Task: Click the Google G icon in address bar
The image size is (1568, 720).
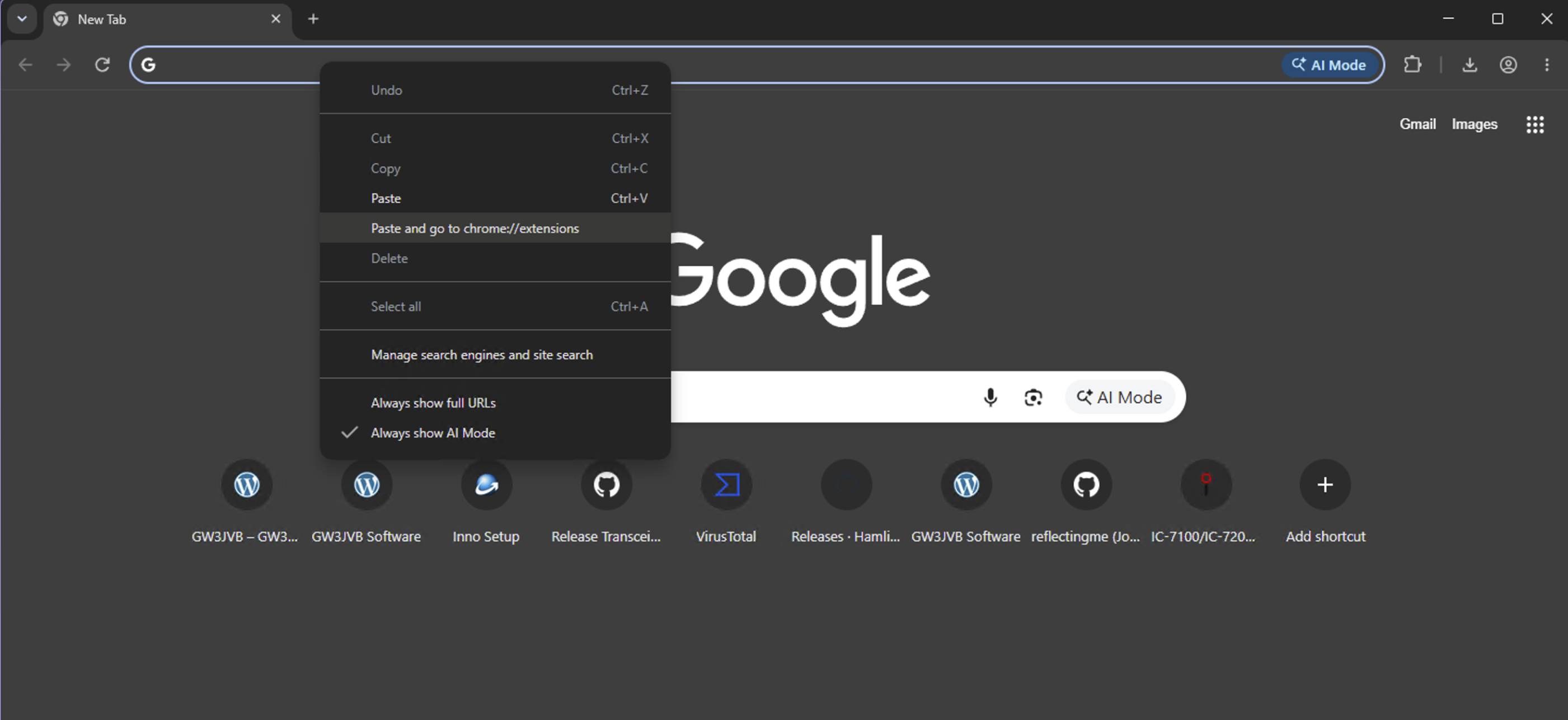Action: click(148, 64)
